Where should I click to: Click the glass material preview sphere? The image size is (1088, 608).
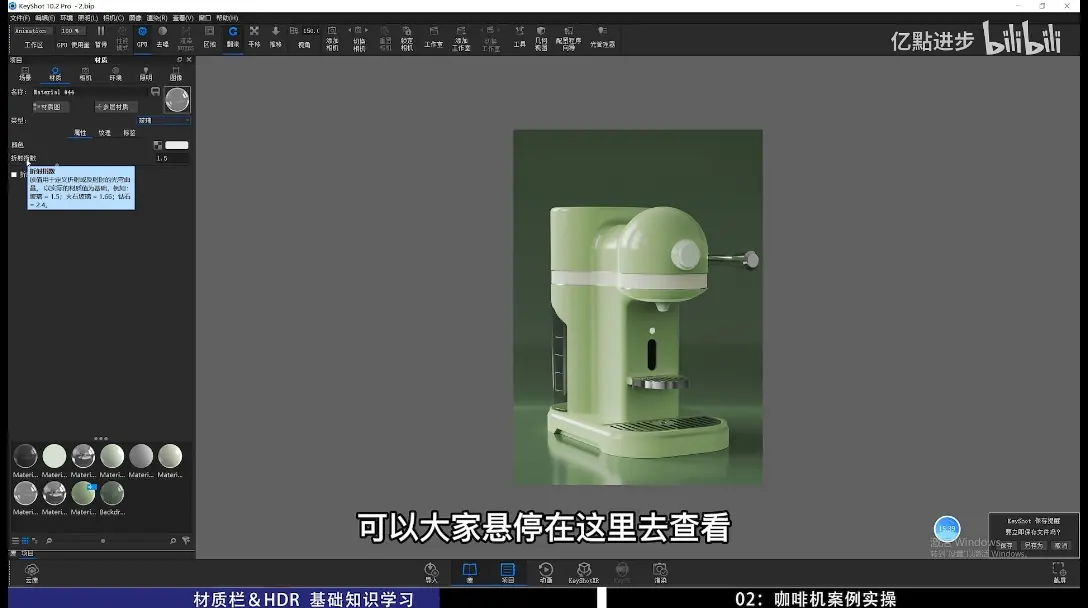(x=177, y=100)
